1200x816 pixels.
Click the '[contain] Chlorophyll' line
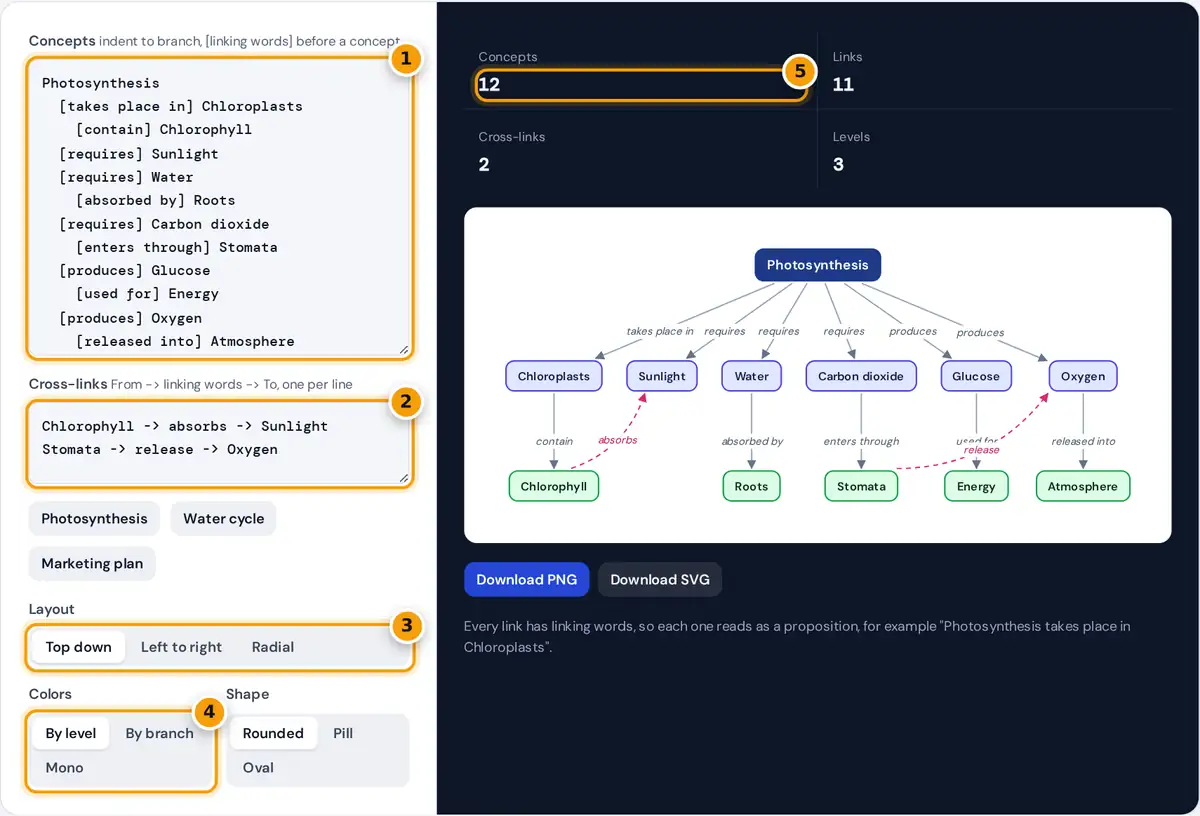164,129
